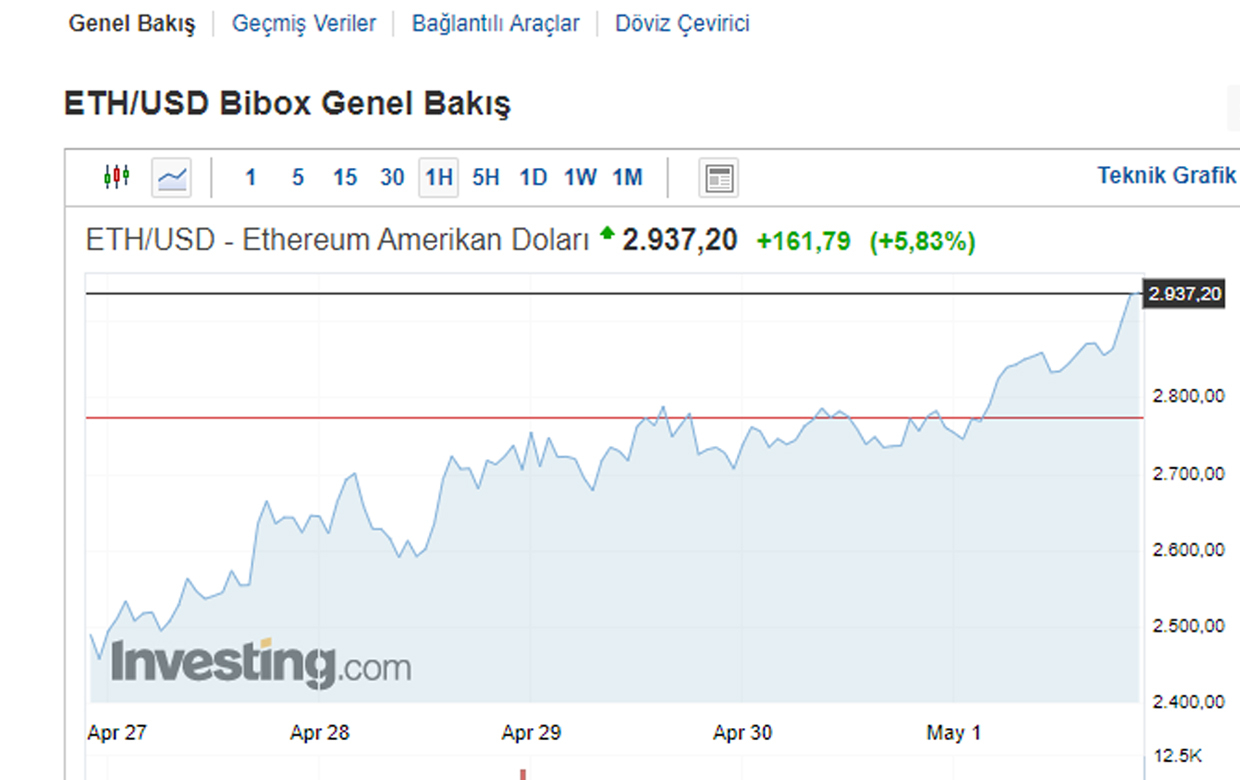This screenshot has width=1240, height=780.
Task: Click the 2.937,20 current price label
Action: pyautogui.click(x=1185, y=294)
